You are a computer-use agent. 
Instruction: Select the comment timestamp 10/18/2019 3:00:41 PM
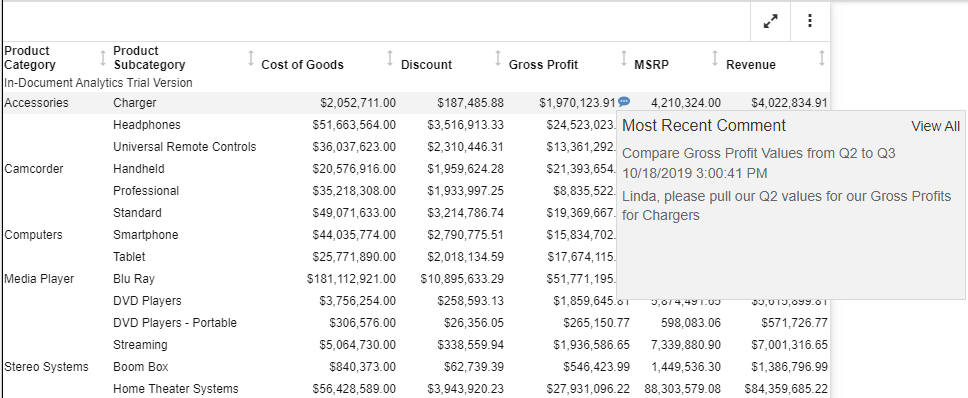click(695, 173)
